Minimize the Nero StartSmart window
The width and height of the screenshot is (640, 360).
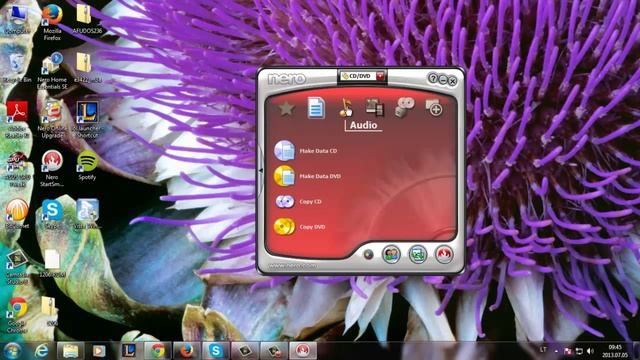(443, 80)
